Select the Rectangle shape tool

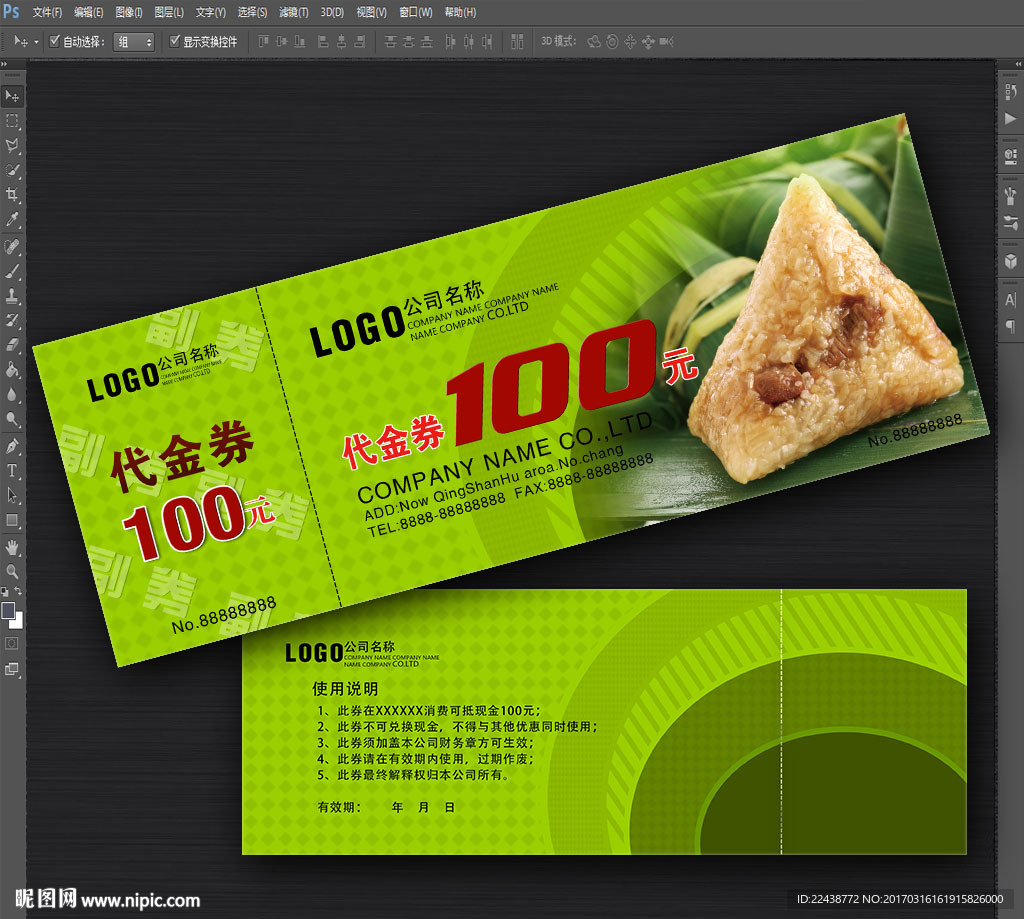12,521
